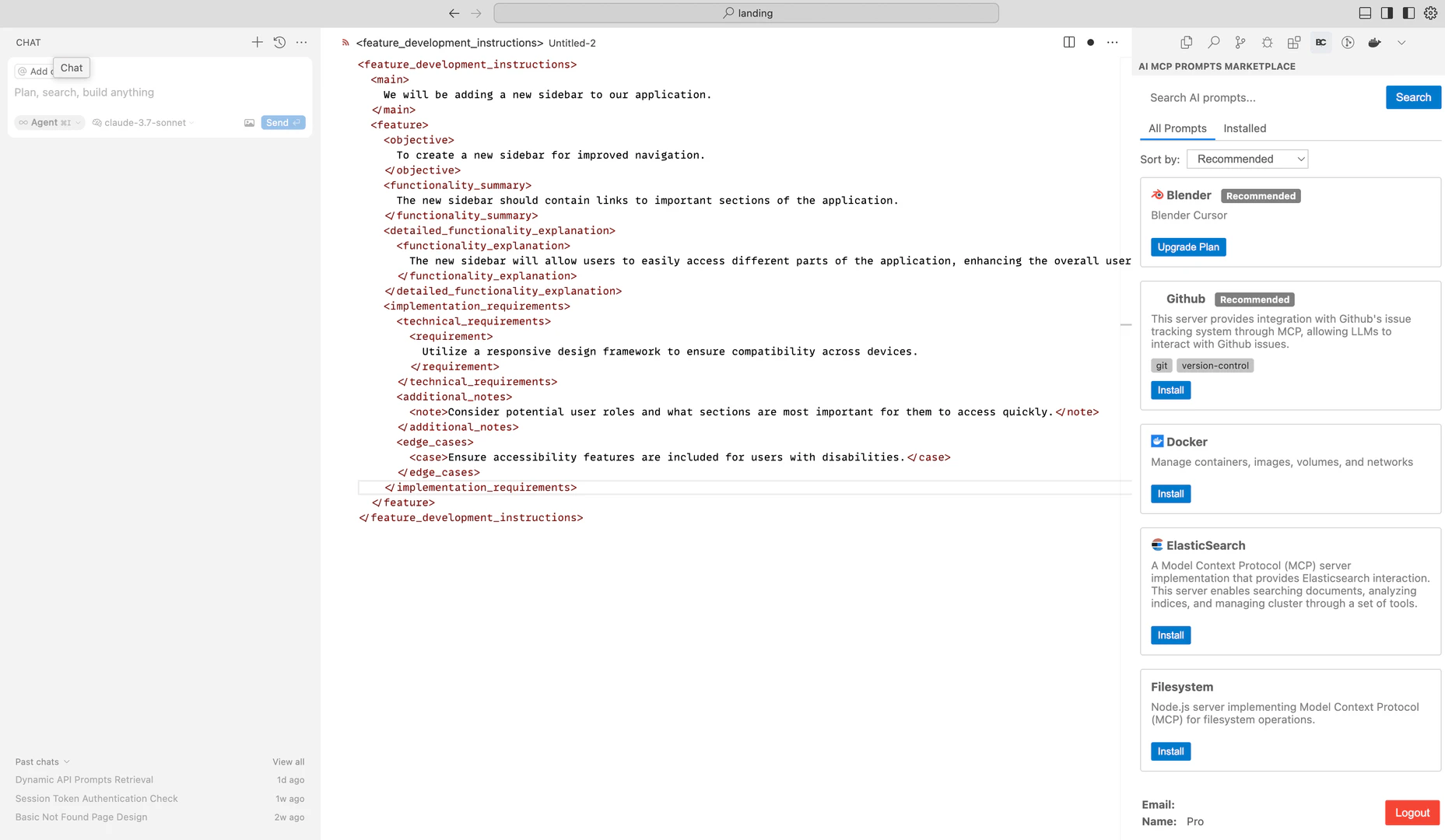Click the Search AI prompts field
This screenshot has width=1445, height=840.
(x=1261, y=98)
